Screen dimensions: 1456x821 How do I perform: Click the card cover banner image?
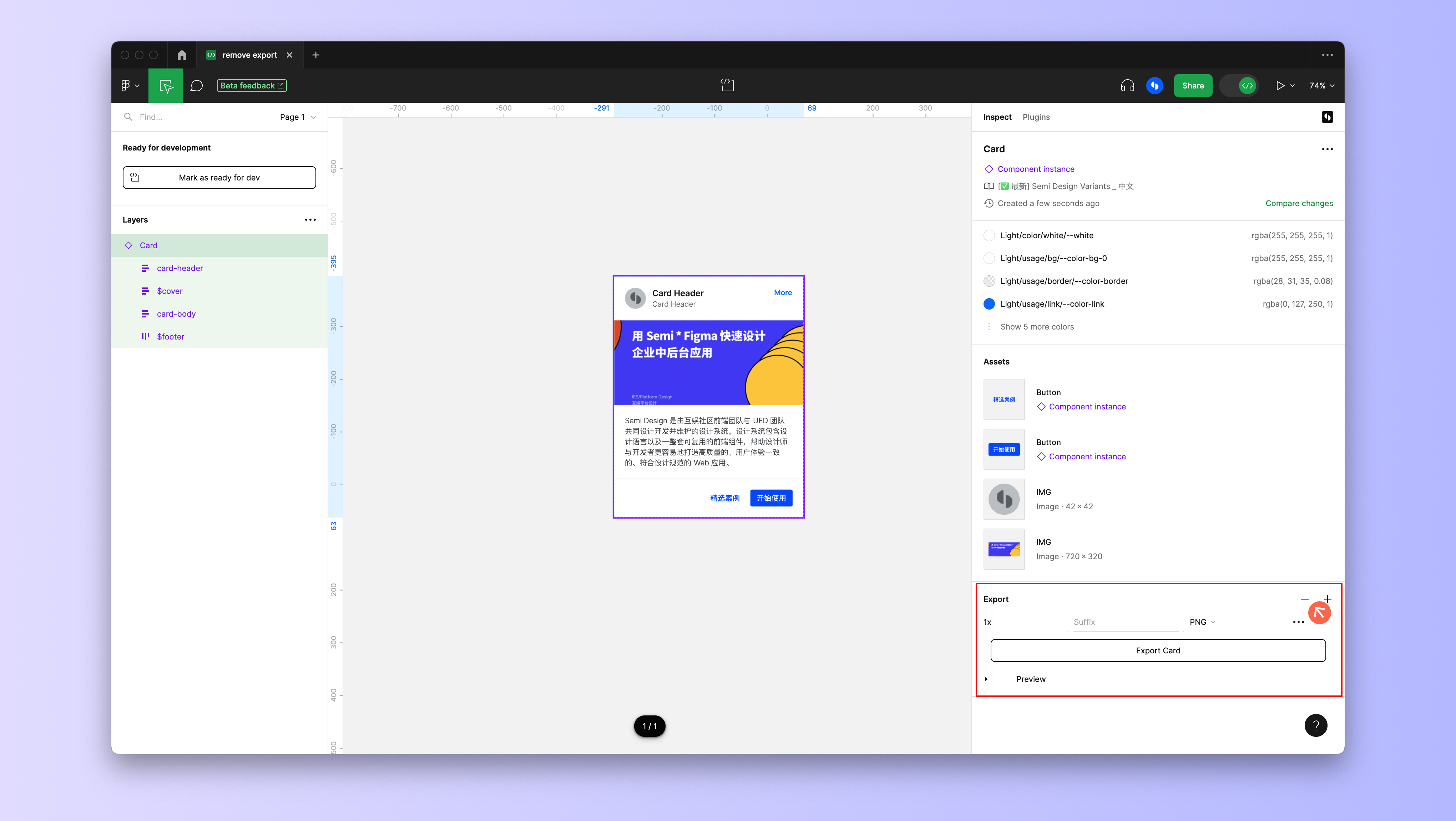coord(709,363)
